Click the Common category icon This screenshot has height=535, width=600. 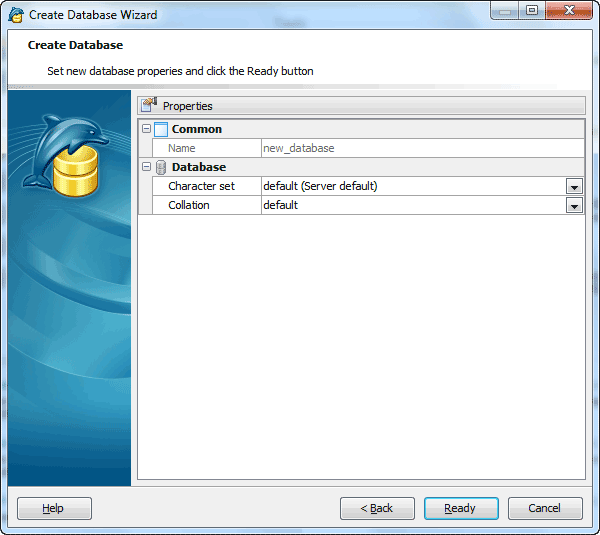161,129
